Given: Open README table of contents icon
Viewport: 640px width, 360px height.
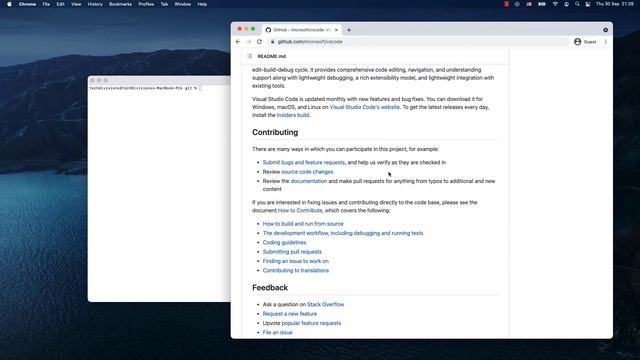Looking at the screenshot, I should click(250, 56).
